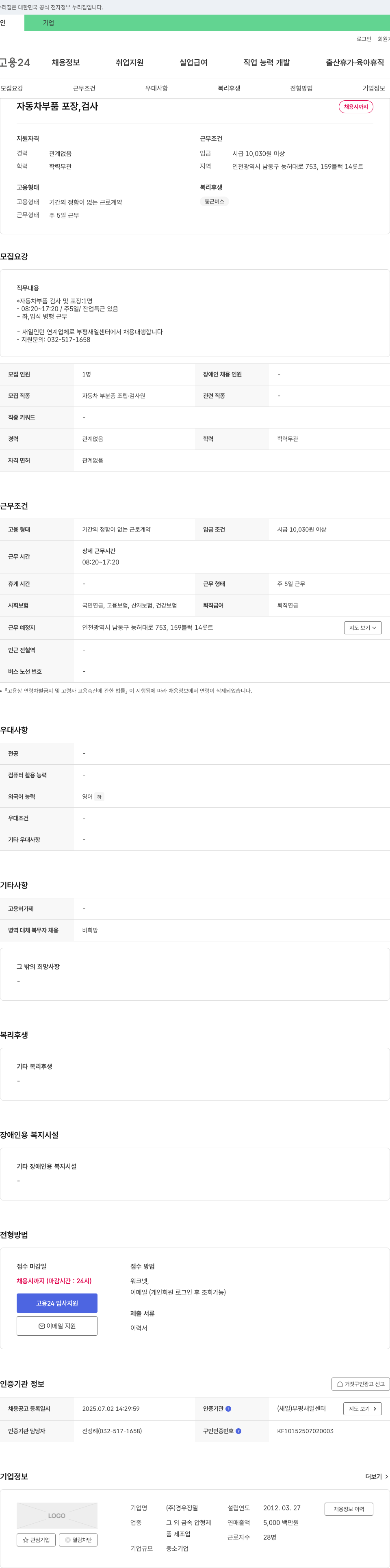Open the 실업급여 main menu
Image resolution: width=390 pixels, height=1568 pixels.
coord(193,63)
